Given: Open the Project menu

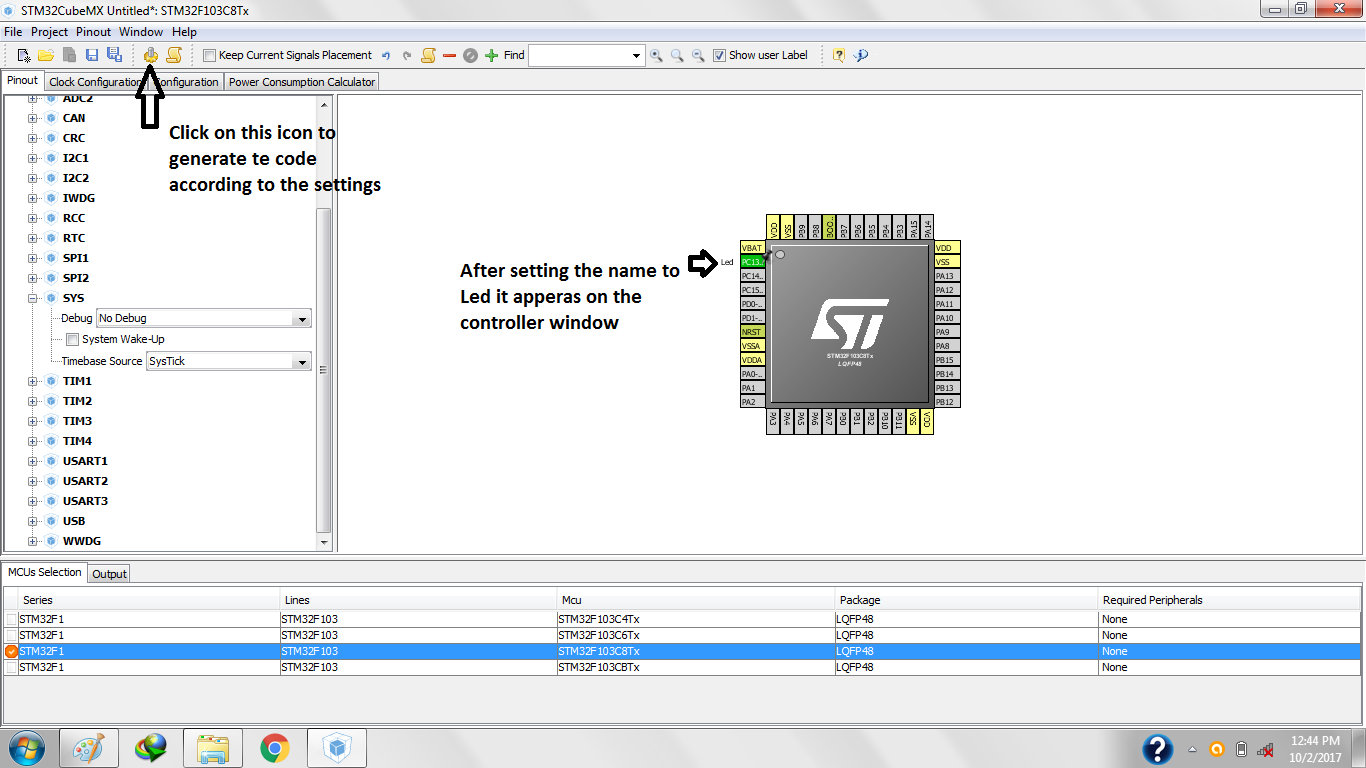Looking at the screenshot, I should click(x=49, y=32).
